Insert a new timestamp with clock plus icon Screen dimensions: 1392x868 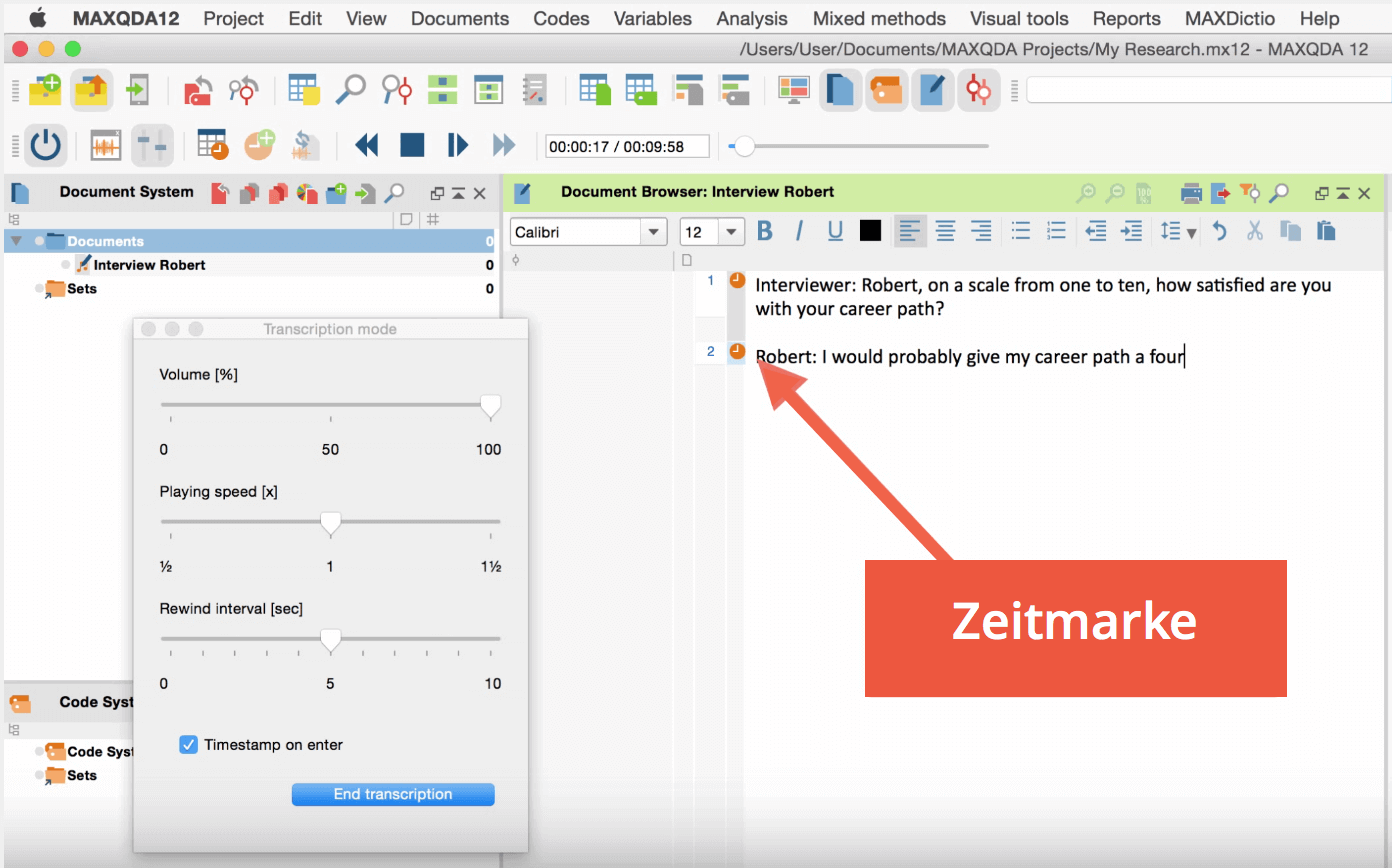click(x=259, y=144)
